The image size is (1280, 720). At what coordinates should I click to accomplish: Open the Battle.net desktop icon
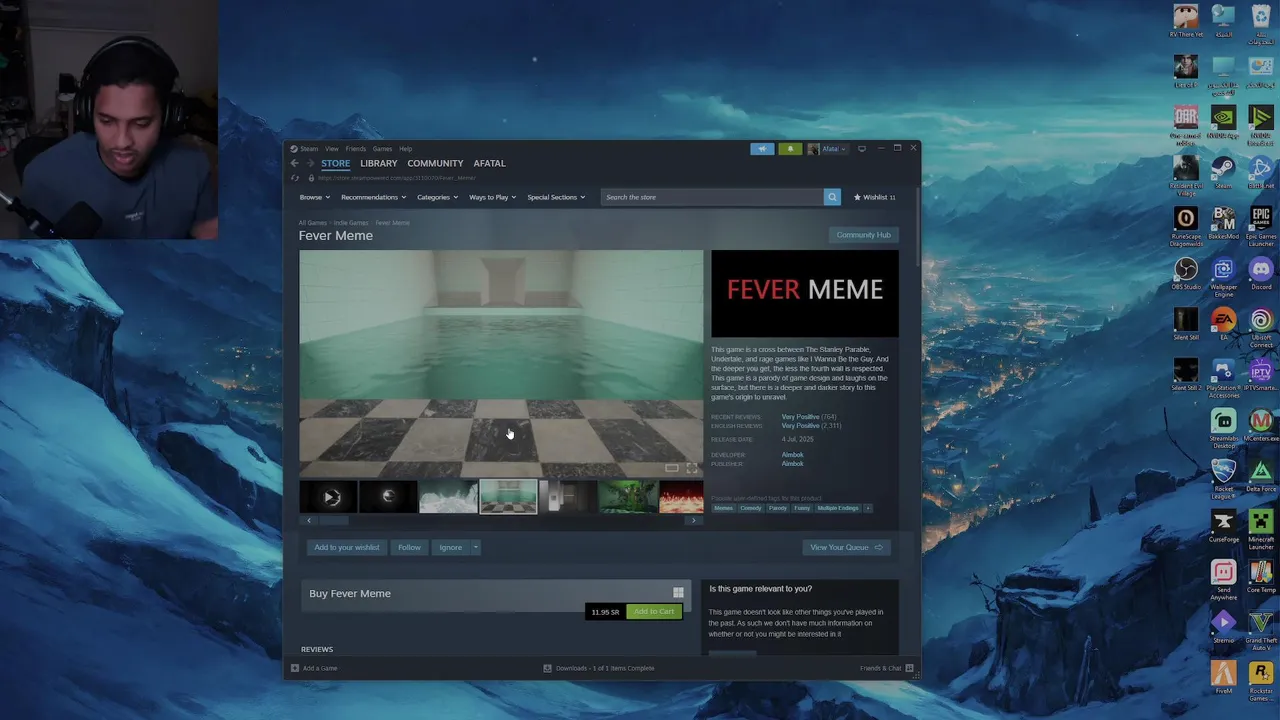click(1261, 172)
